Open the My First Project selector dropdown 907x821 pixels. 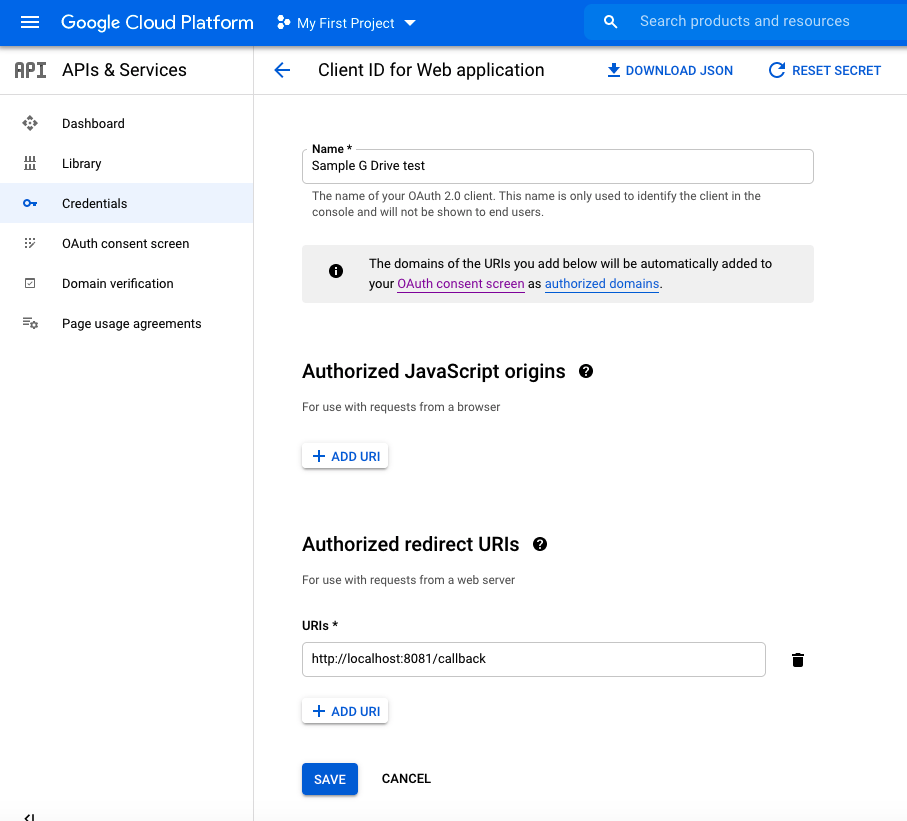click(x=346, y=23)
